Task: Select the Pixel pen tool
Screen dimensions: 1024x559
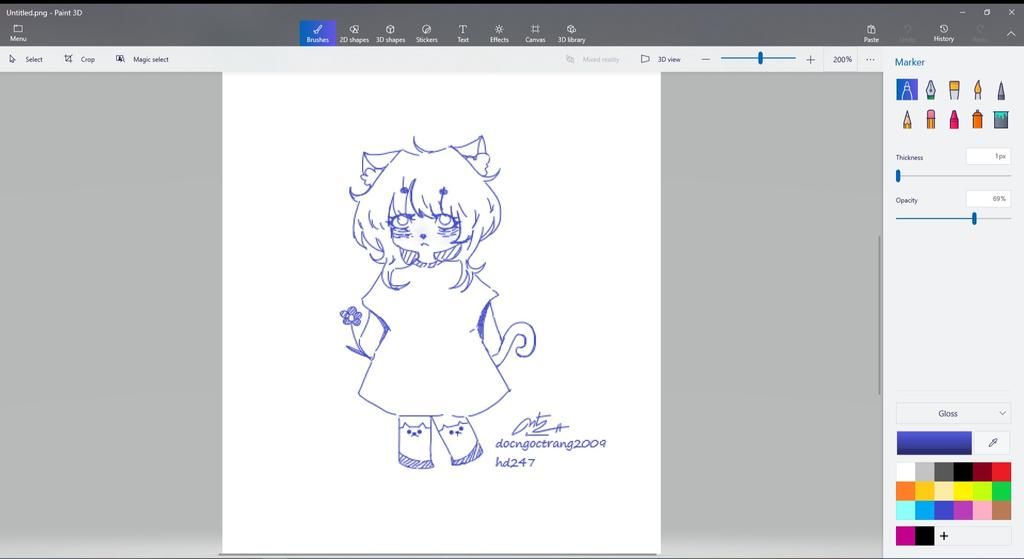Action: coord(1000,89)
